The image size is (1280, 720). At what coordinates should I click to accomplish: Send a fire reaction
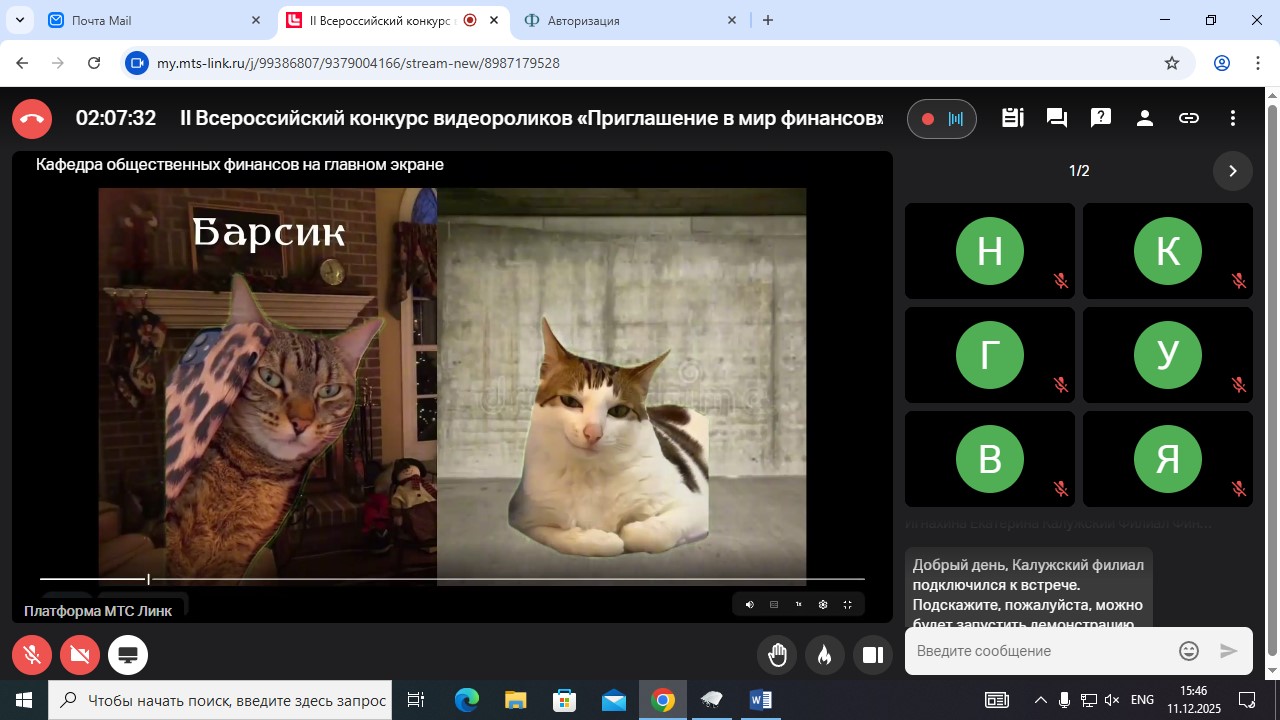(824, 655)
